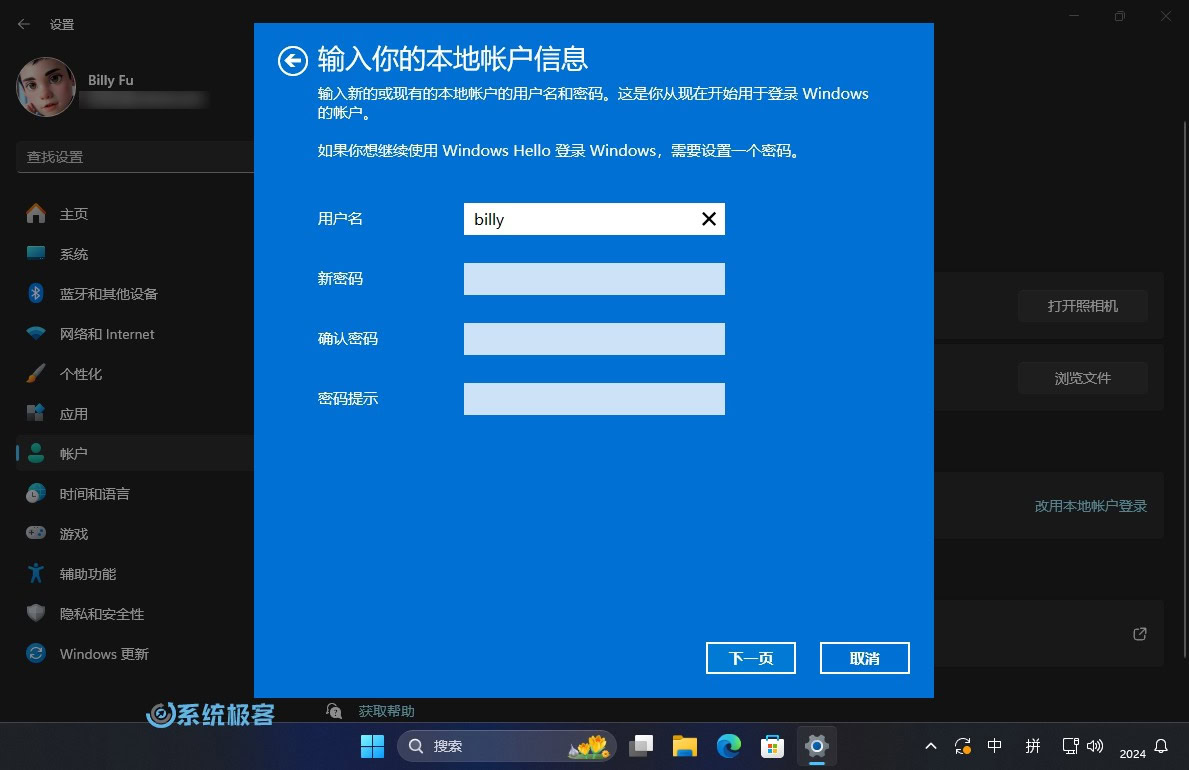The image size is (1189, 770).
Task: Click 打开照相机 to open the camera
Action: (x=1082, y=306)
